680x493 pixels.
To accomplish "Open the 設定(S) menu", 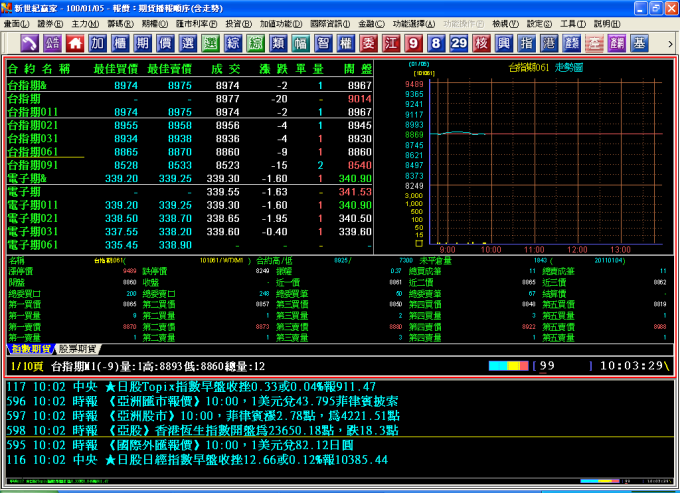I will coord(539,24).
